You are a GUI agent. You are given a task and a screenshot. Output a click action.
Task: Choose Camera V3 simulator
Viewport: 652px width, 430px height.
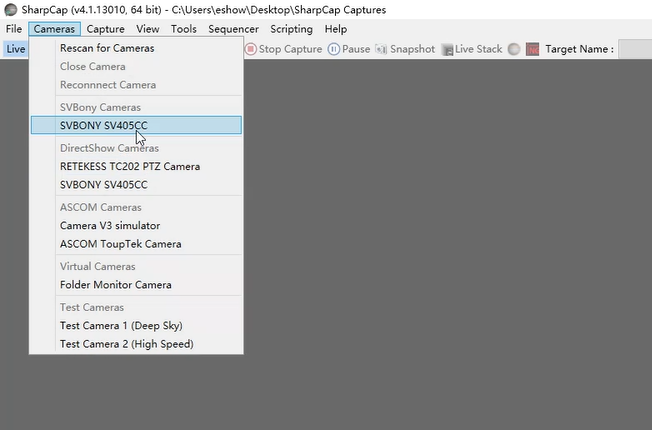(x=110, y=225)
